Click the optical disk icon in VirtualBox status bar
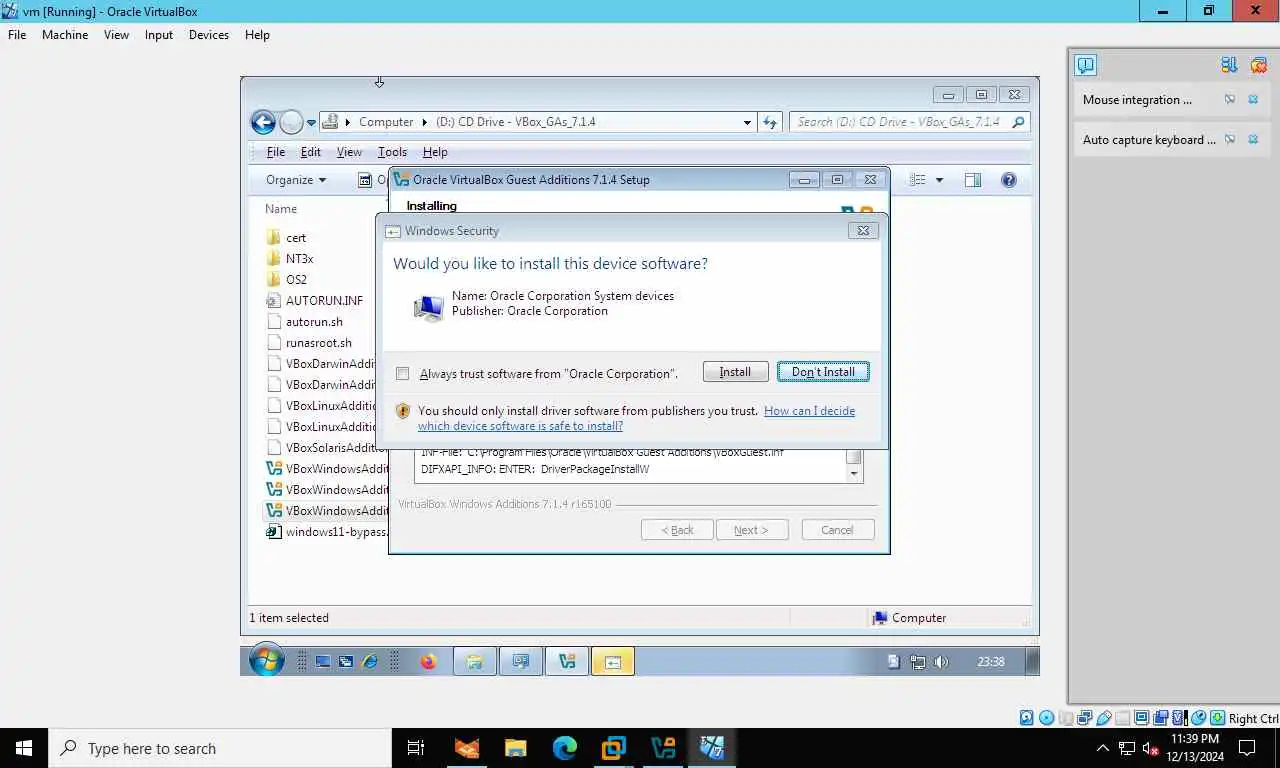 pos(1047,718)
